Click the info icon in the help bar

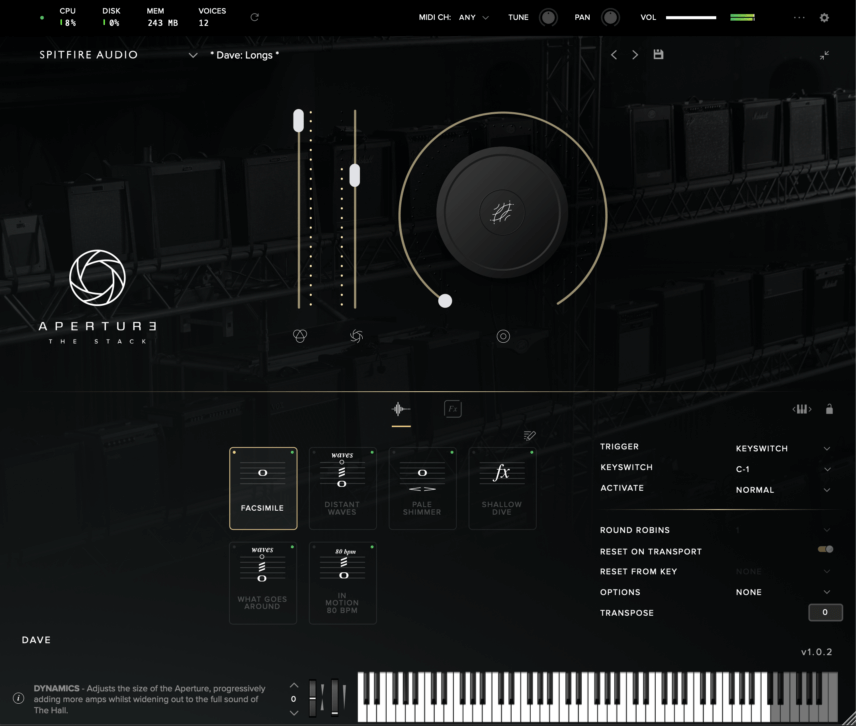pos(19,698)
